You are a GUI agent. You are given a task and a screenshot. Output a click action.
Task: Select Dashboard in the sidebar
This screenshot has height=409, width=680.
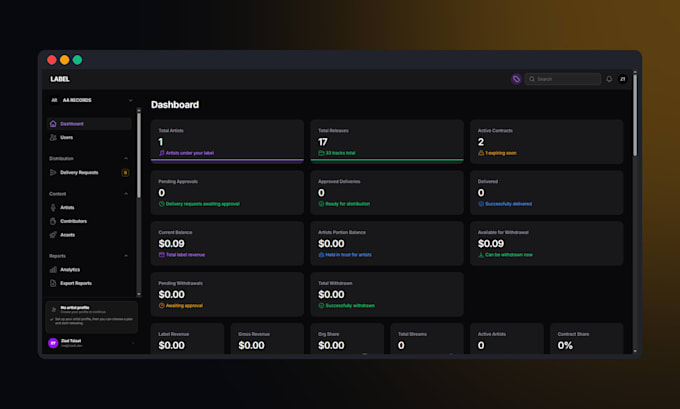89,124
